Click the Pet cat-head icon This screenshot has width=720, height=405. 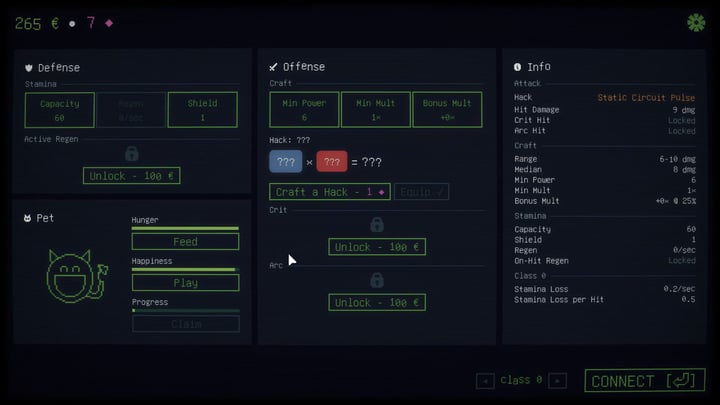(x=28, y=218)
